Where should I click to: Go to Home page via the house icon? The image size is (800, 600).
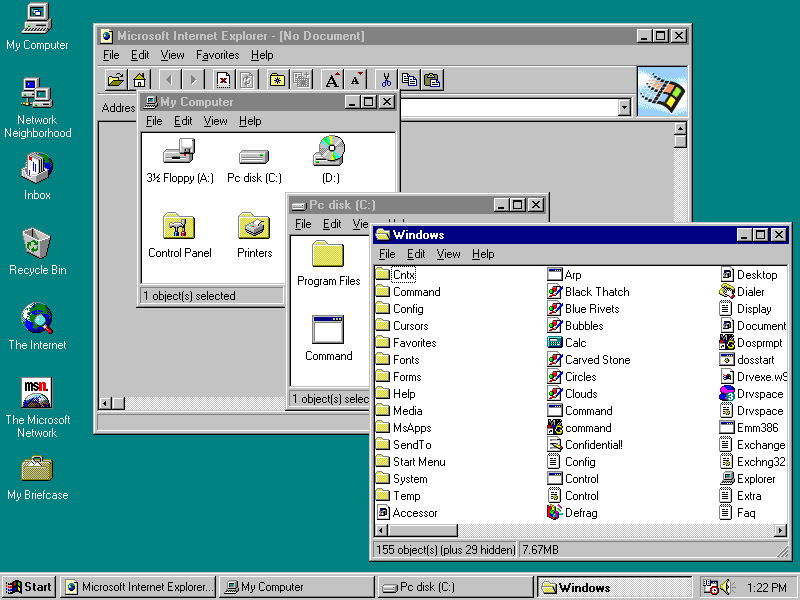point(139,80)
